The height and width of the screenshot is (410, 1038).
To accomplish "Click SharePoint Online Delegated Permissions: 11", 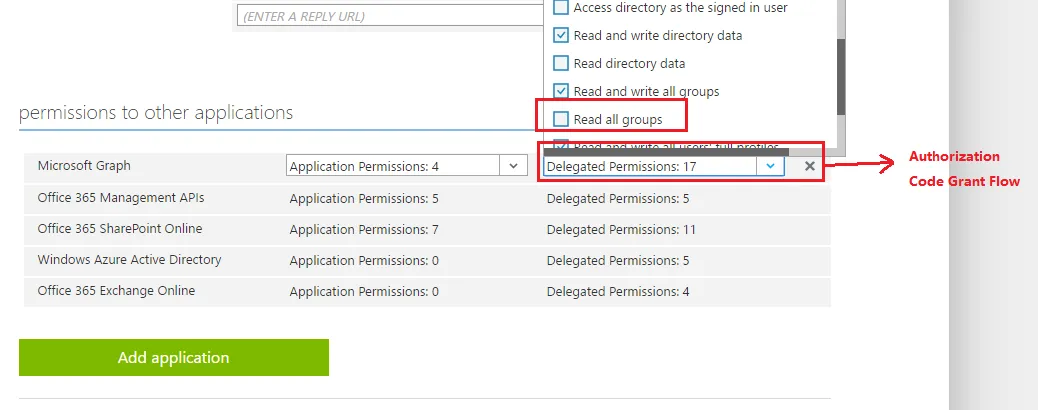I will [x=621, y=230].
